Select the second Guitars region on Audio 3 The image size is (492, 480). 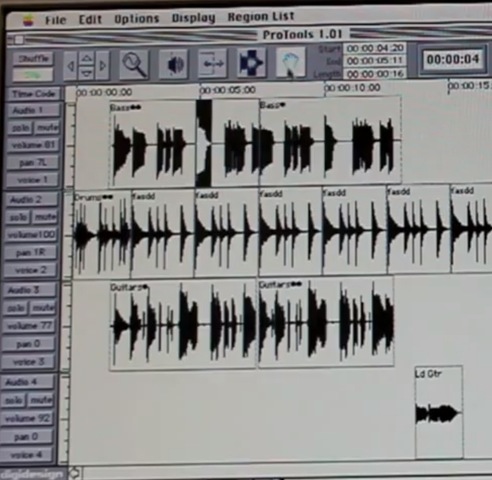point(326,323)
